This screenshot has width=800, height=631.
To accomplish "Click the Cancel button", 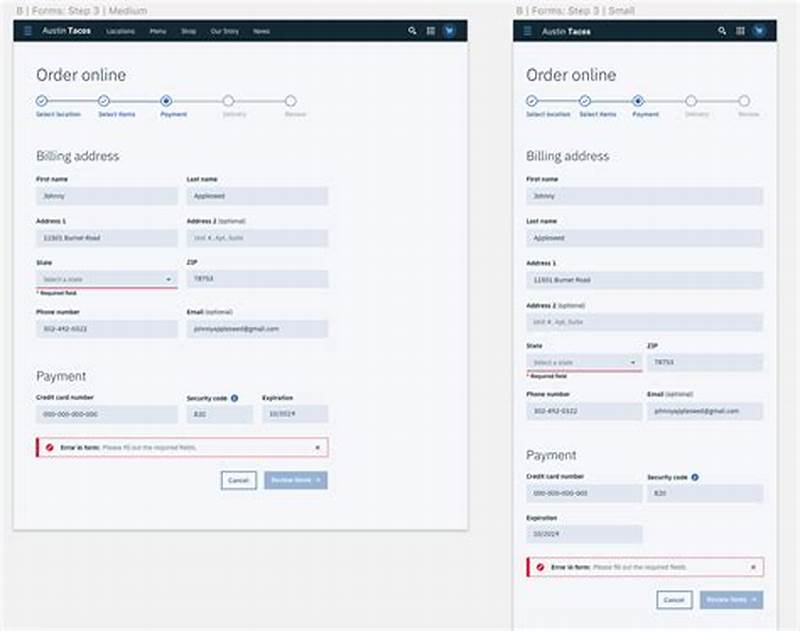I will 239,481.
